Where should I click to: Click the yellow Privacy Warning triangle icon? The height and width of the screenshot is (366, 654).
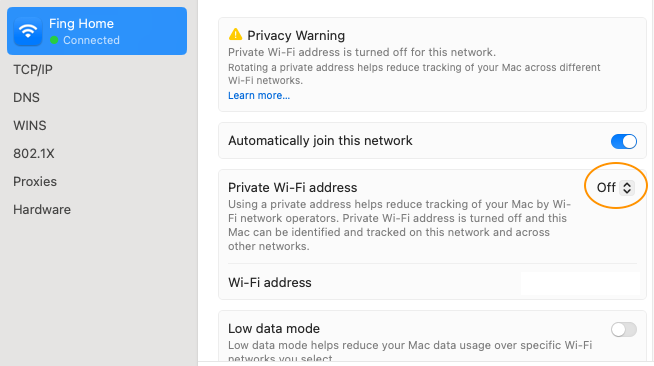click(x=235, y=34)
